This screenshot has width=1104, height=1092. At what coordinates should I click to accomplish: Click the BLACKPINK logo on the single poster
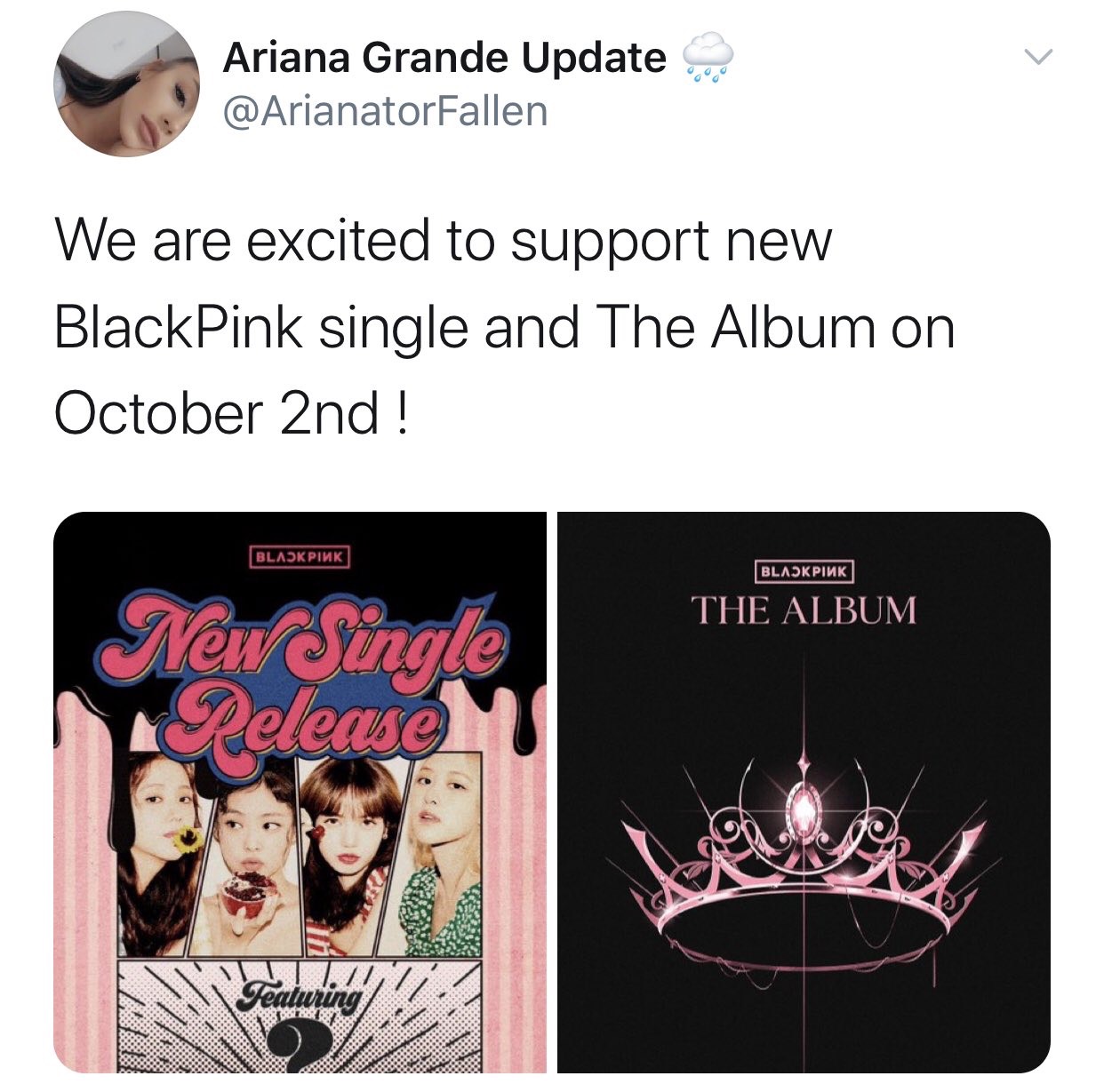300,557
